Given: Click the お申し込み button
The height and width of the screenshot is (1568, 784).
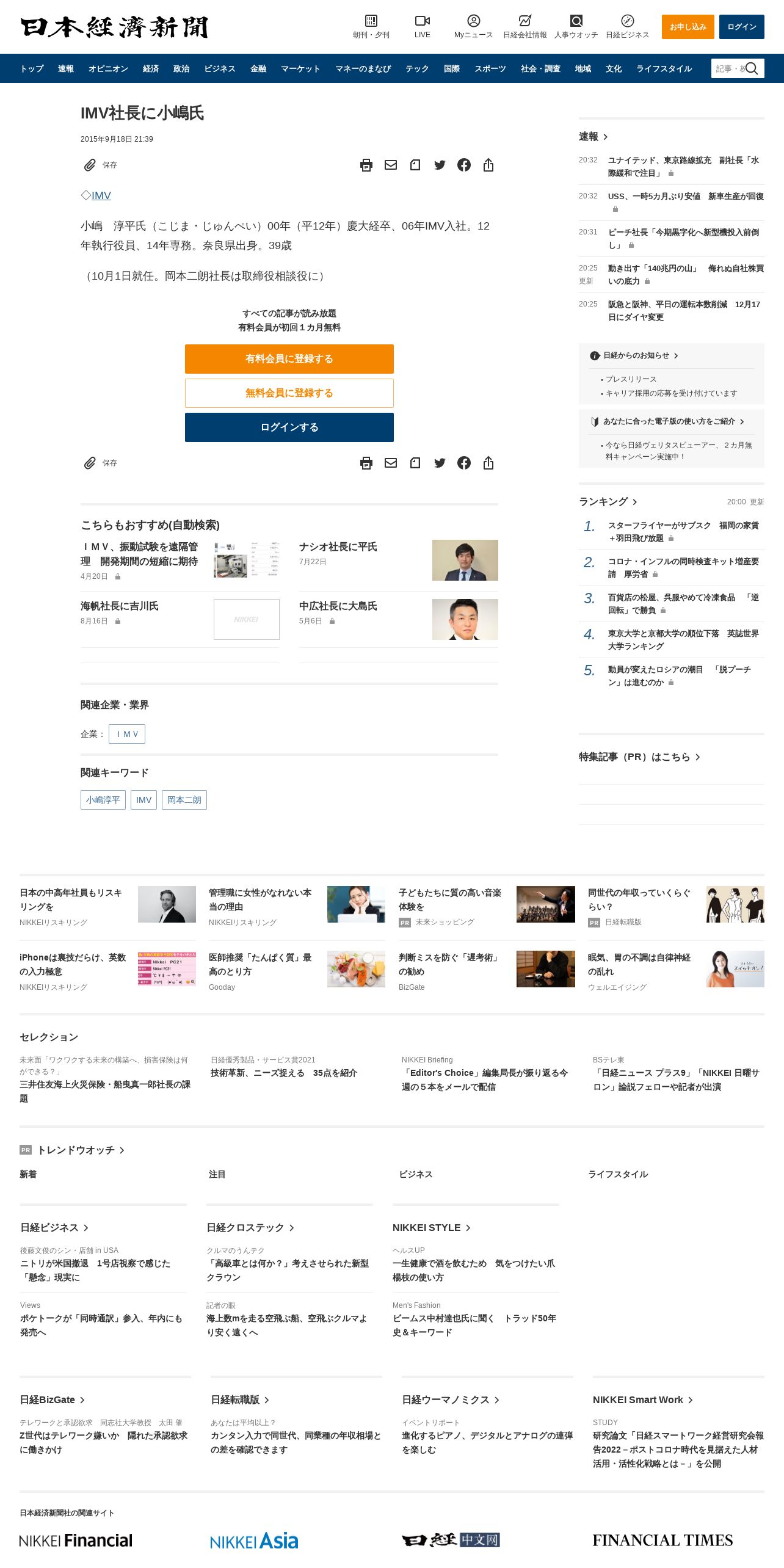Looking at the screenshot, I should (688, 27).
